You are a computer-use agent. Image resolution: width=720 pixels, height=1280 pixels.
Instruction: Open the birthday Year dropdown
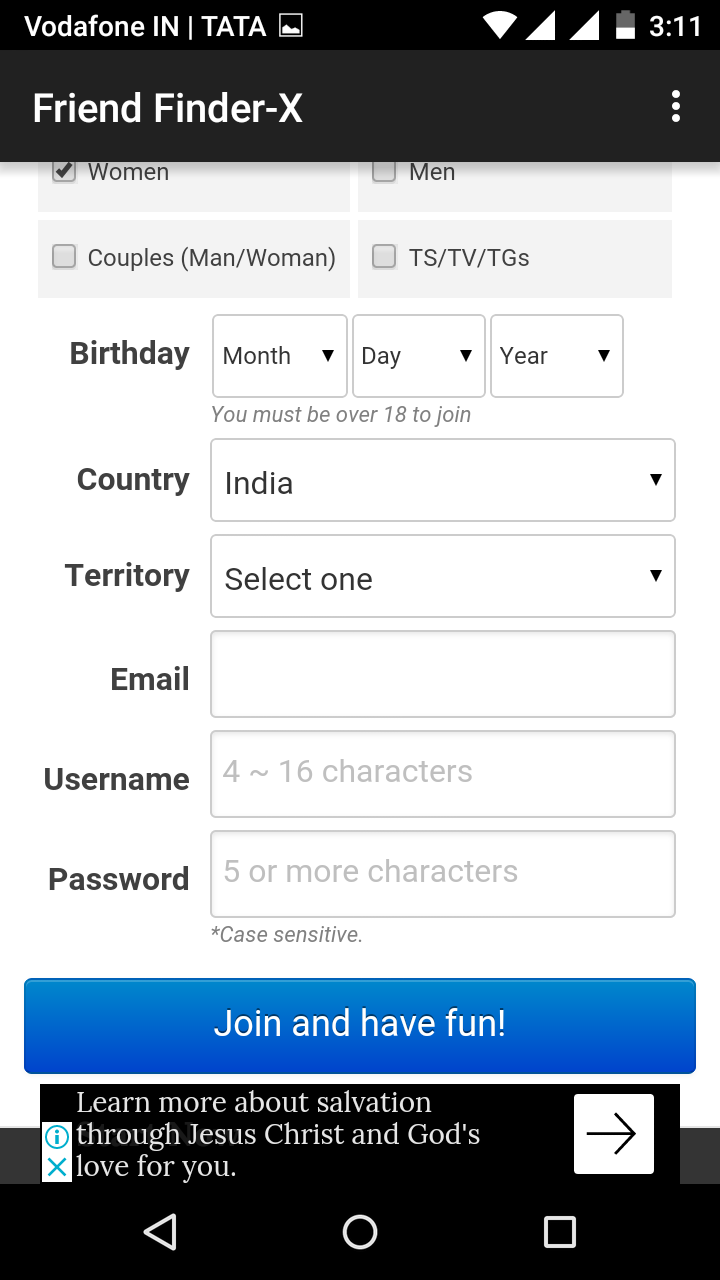[556, 356]
